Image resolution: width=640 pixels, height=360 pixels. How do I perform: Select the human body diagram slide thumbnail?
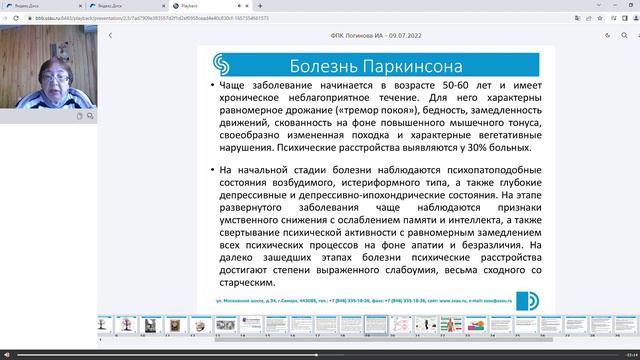451,325
